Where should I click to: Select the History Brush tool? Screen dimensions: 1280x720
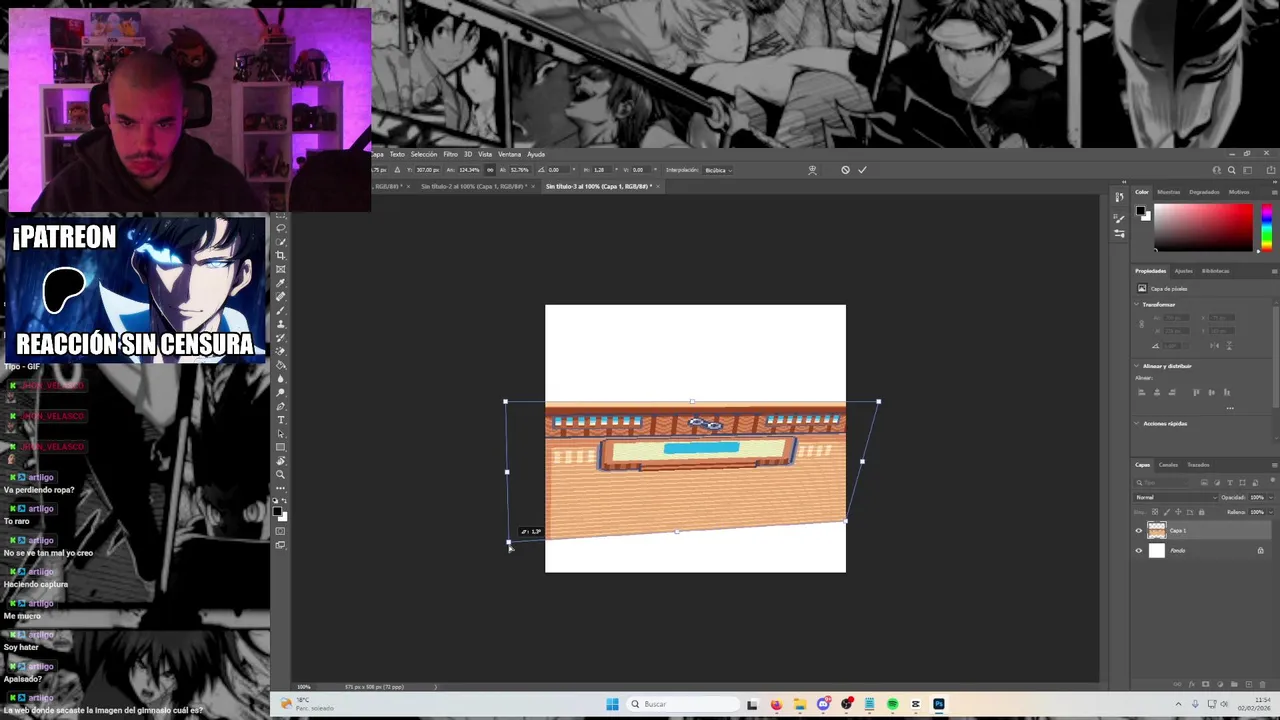click(280, 338)
